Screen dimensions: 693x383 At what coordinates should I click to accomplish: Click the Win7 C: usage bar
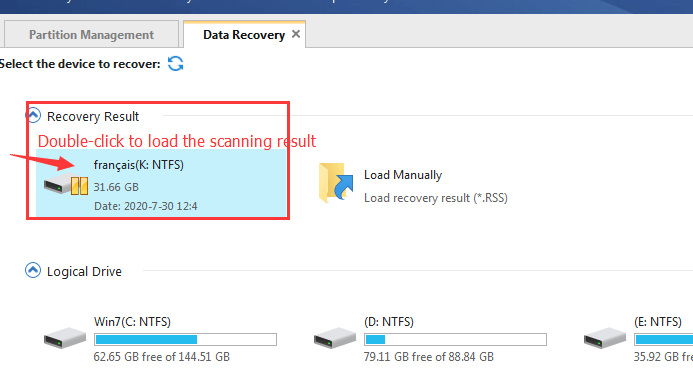[186, 339]
